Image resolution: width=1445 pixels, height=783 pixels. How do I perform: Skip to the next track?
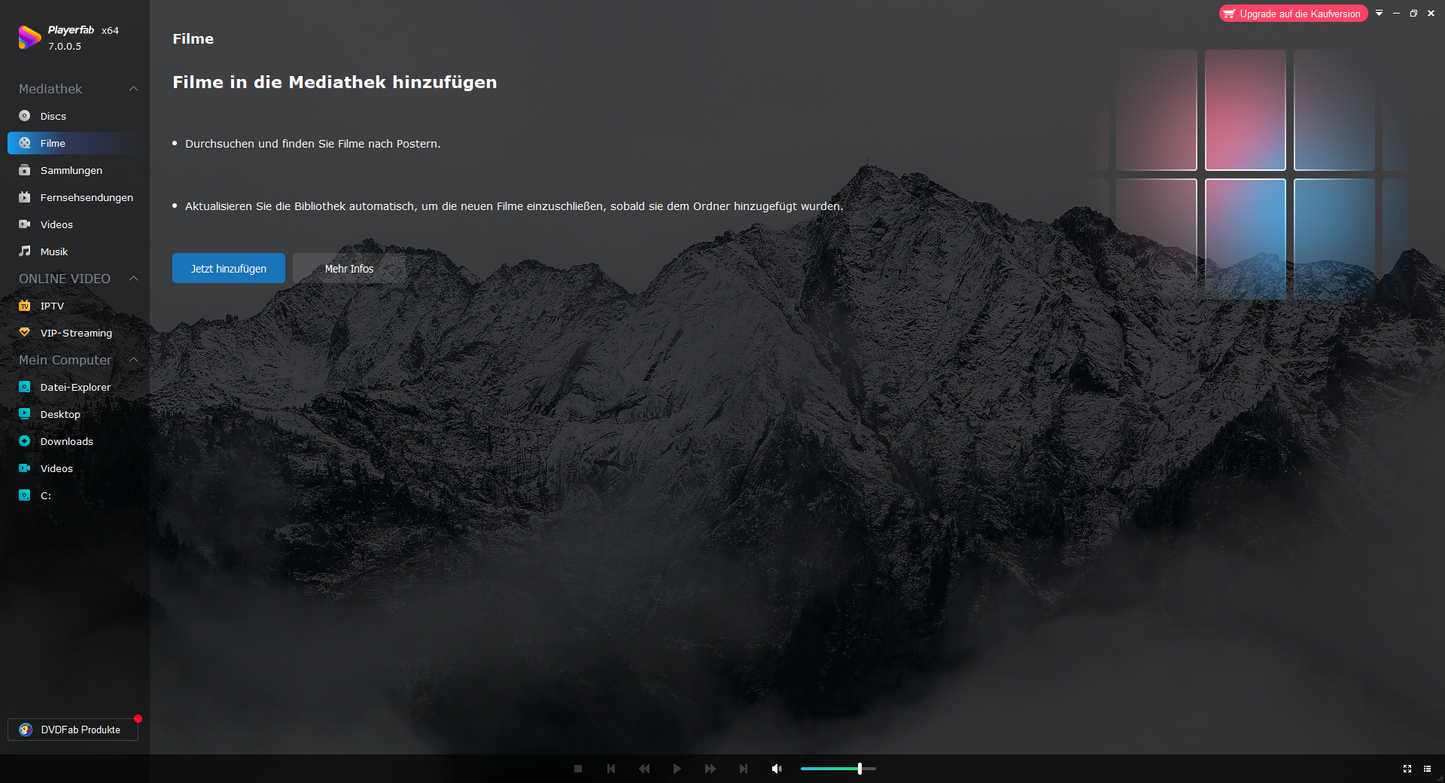click(x=743, y=769)
